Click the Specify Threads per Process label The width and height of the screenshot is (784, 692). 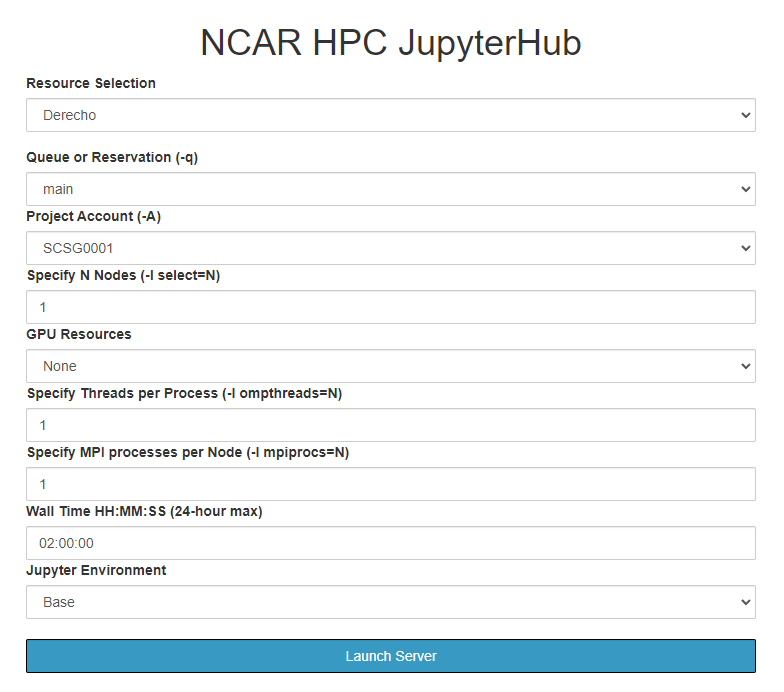184,393
